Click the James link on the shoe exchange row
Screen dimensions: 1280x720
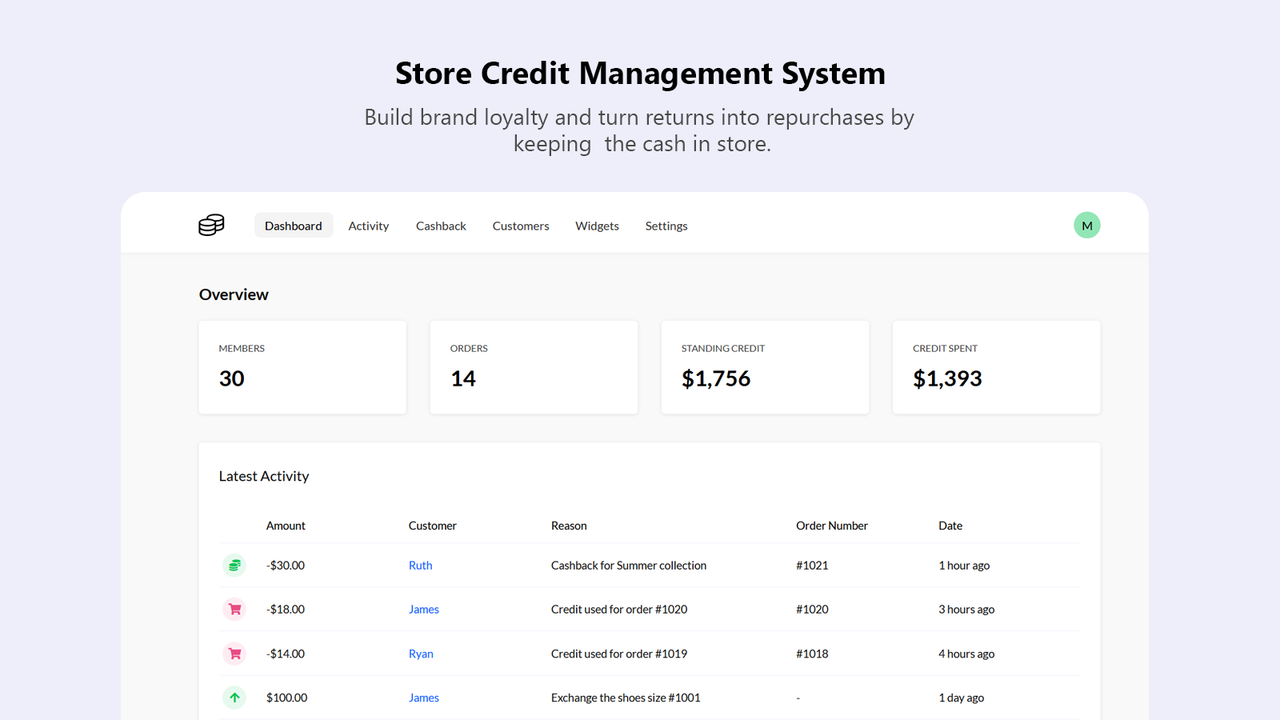tap(423, 698)
